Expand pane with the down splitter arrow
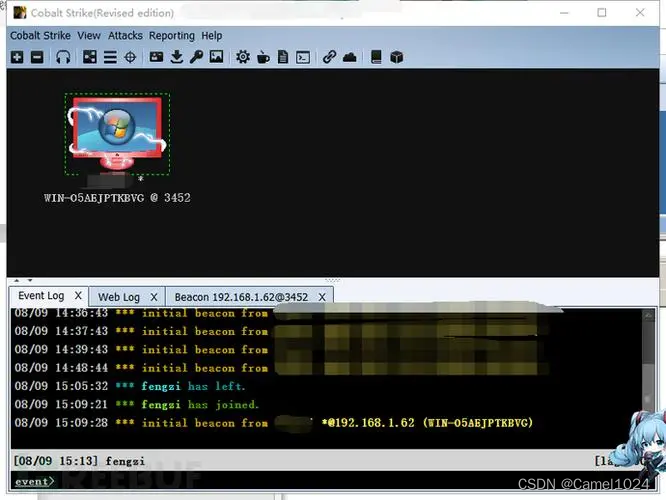 click(x=30, y=280)
